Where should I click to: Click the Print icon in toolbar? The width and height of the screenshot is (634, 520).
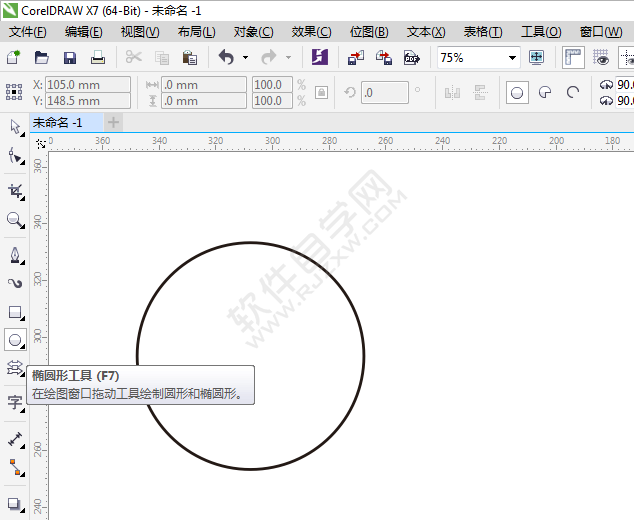coord(98,58)
